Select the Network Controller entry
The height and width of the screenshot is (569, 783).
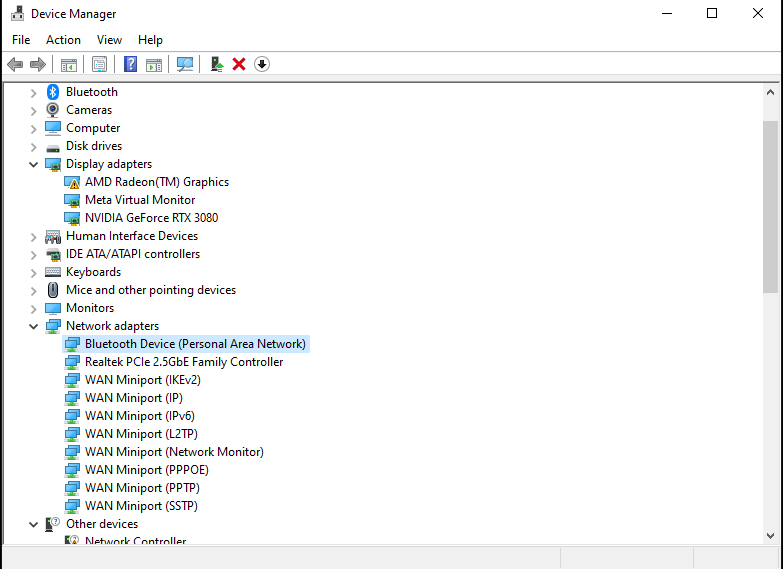pyautogui.click(x=135, y=541)
